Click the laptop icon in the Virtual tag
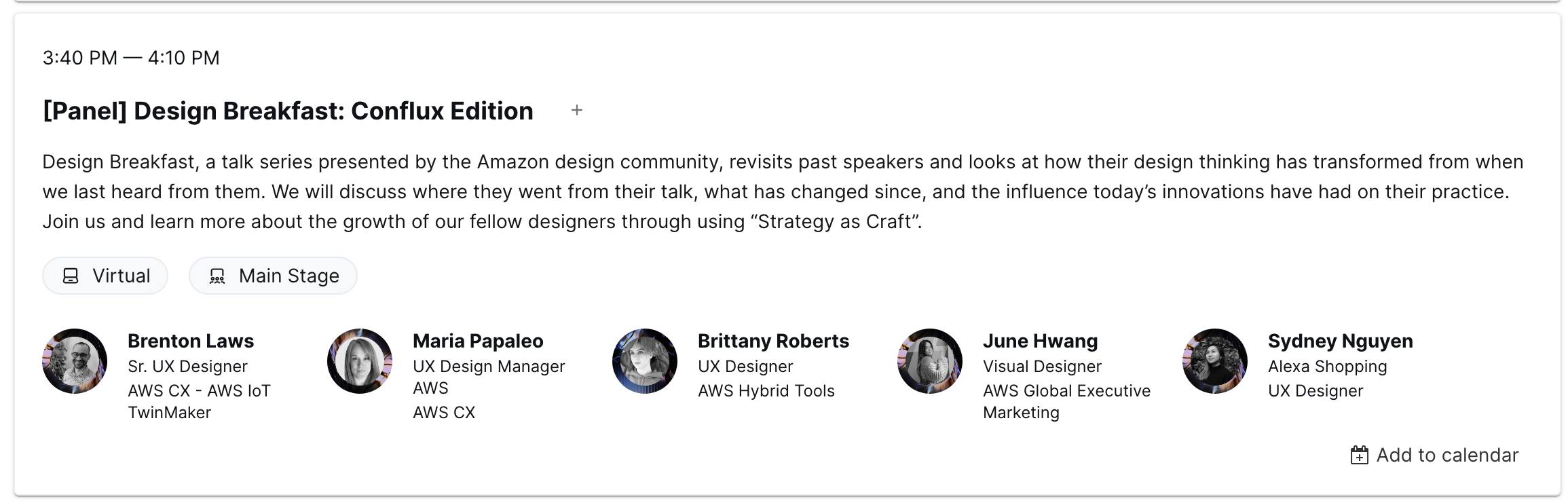The image size is (1568, 501). pos(71,276)
